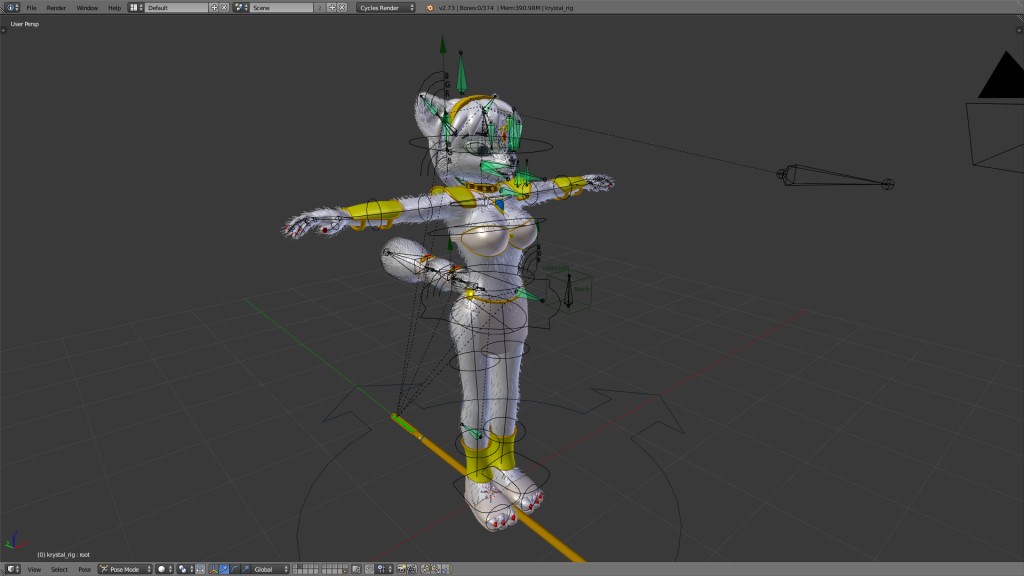
Task: Open the Help menu
Action: click(114, 7)
